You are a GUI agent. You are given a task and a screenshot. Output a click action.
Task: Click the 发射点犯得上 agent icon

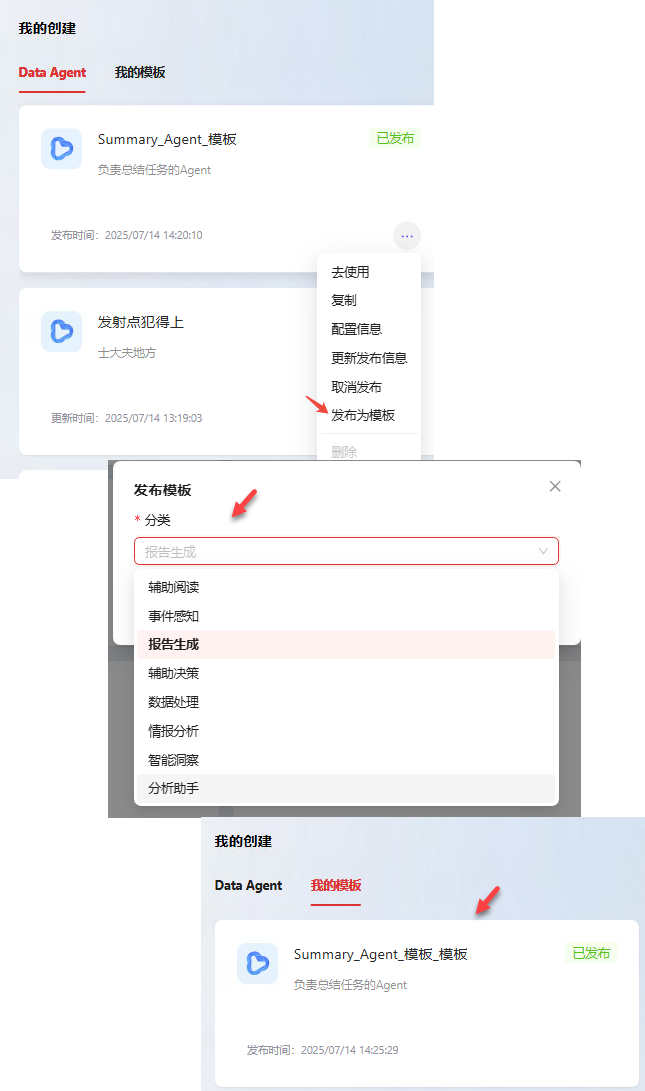(x=61, y=331)
